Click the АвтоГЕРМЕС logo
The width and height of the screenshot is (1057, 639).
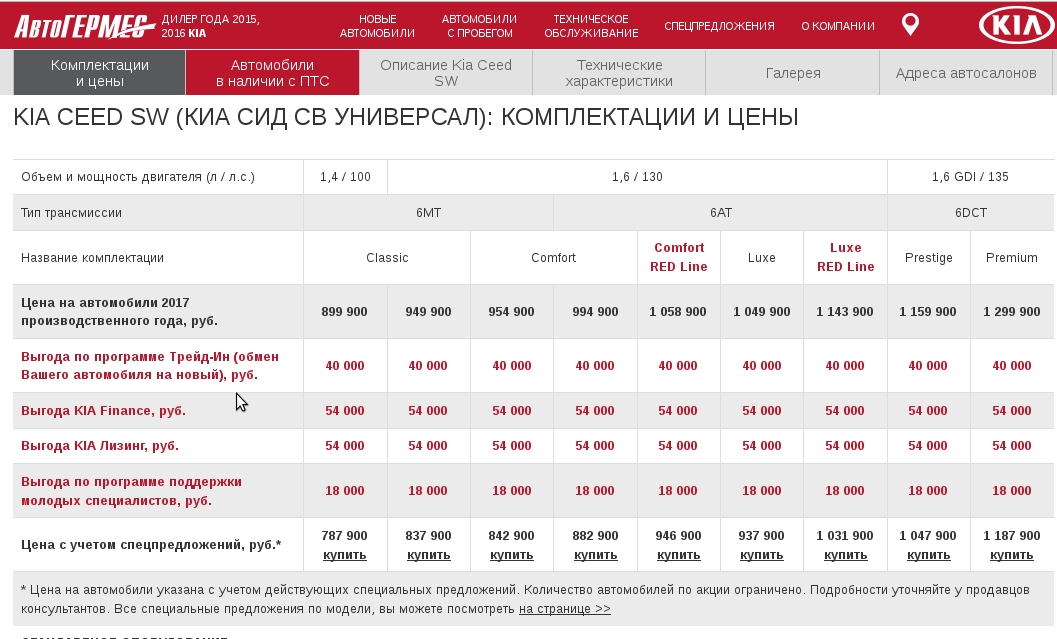pyautogui.click(x=84, y=26)
